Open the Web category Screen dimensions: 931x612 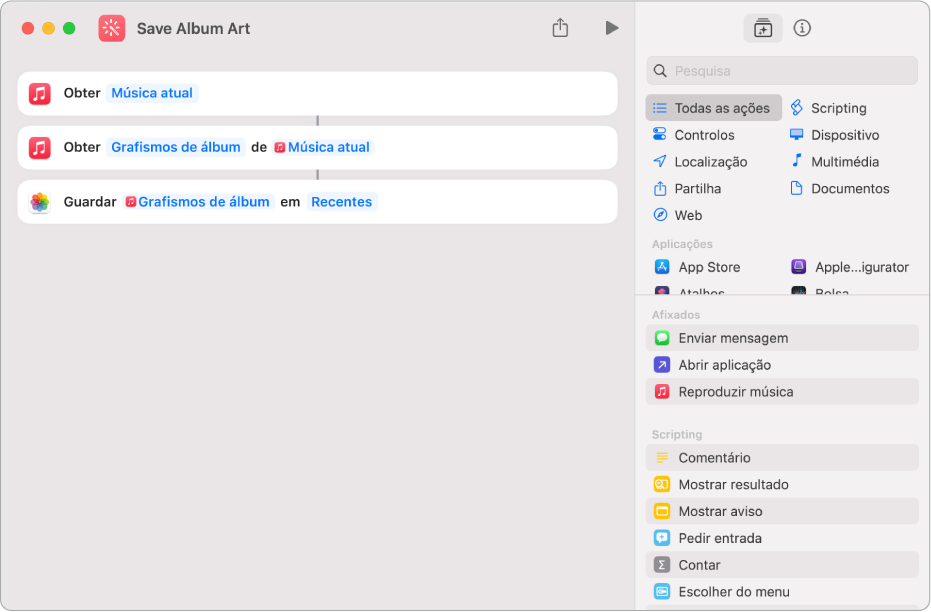pyautogui.click(x=677, y=215)
